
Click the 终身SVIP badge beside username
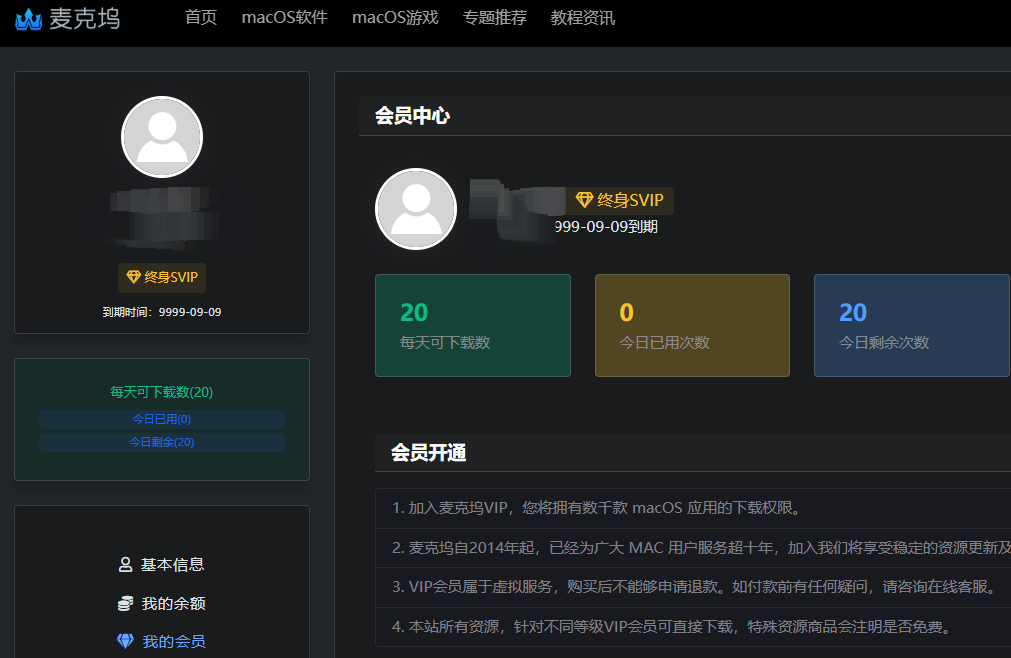620,200
